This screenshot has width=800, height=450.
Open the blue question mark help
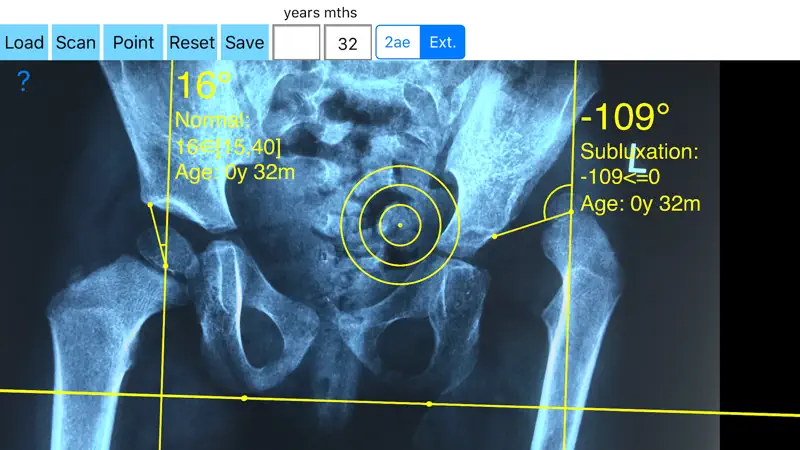[23, 81]
